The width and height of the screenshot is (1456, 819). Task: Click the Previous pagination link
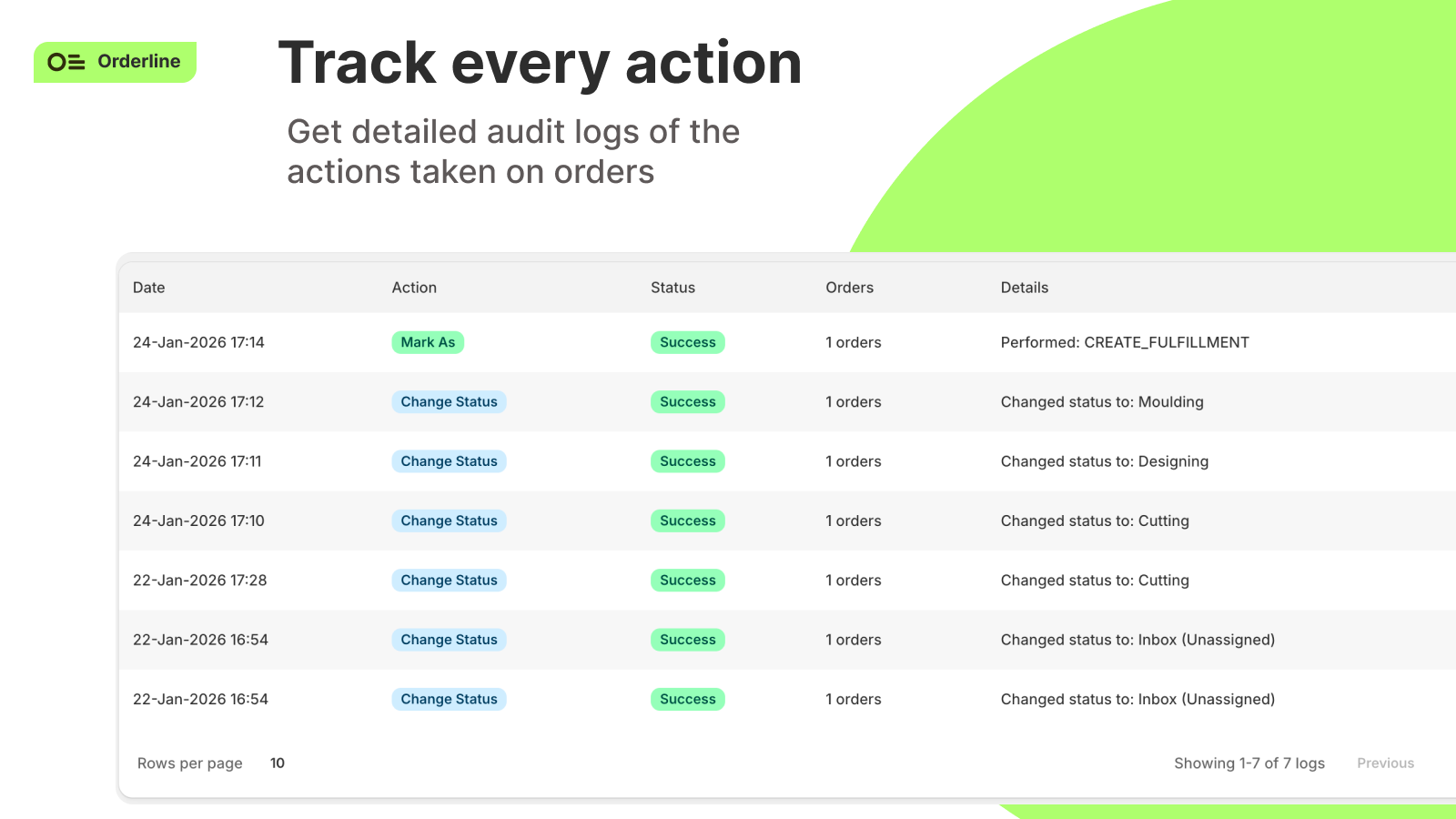pyautogui.click(x=1385, y=763)
